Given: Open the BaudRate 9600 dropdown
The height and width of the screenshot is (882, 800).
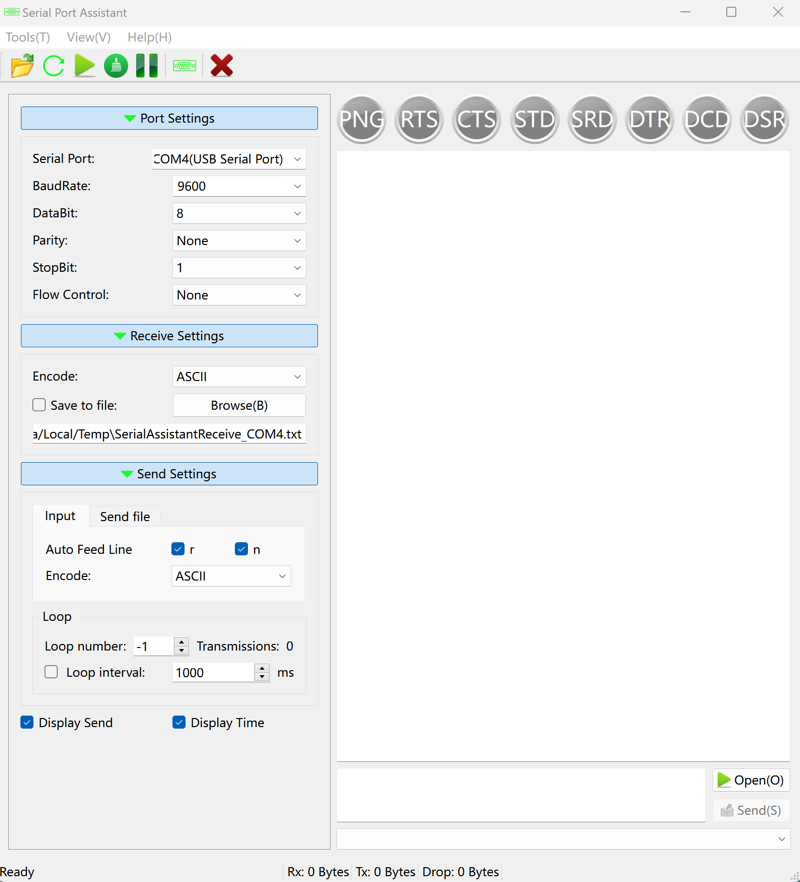Looking at the screenshot, I should [239, 186].
